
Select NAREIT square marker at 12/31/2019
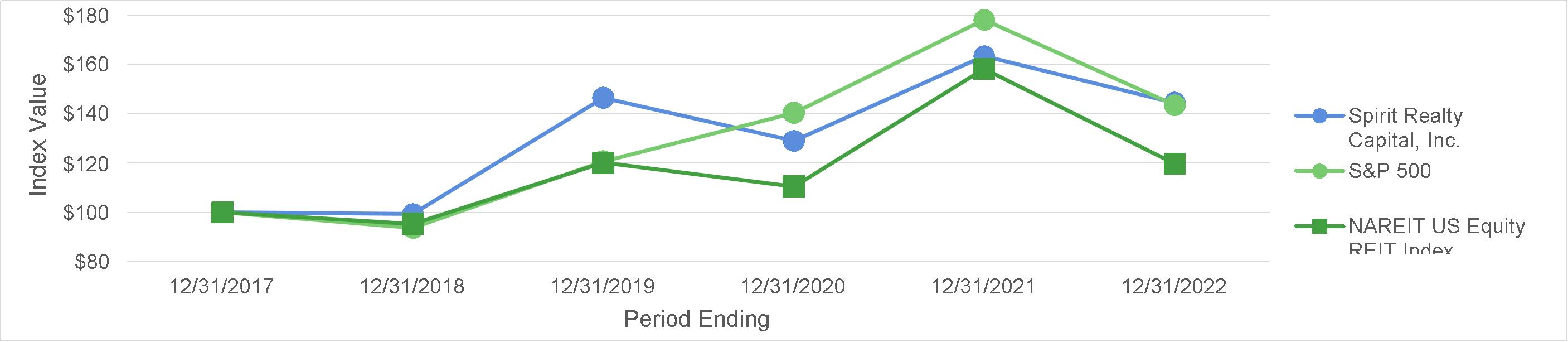tap(603, 163)
